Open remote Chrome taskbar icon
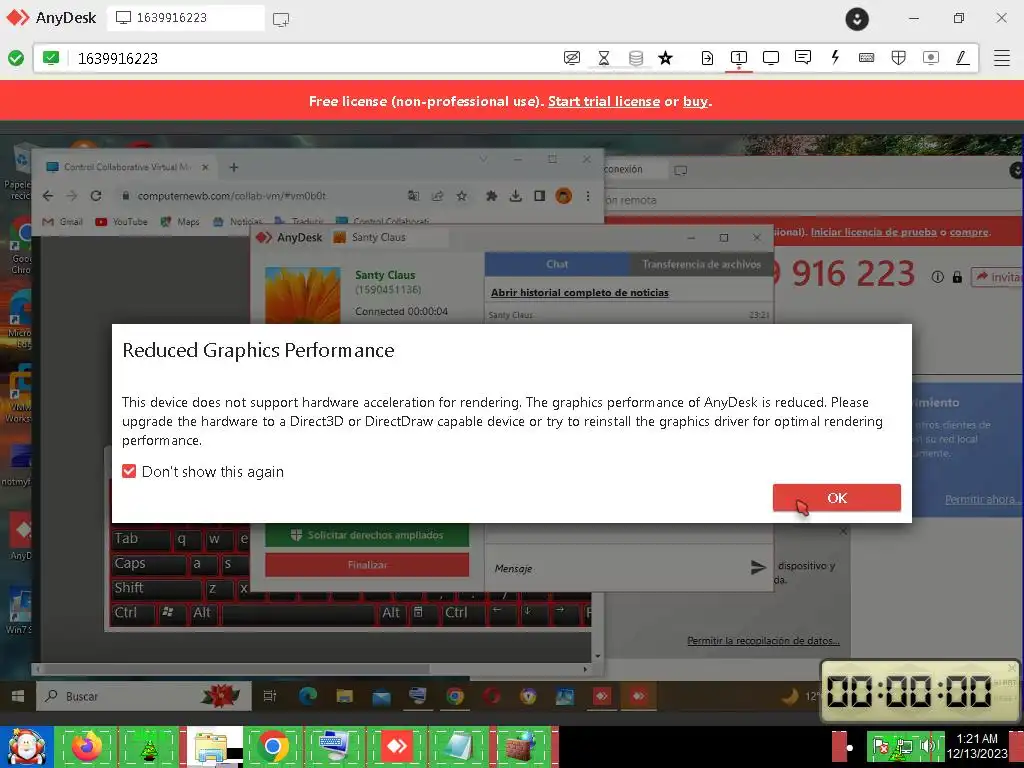Screen dimensions: 1024x768 pos(455,696)
